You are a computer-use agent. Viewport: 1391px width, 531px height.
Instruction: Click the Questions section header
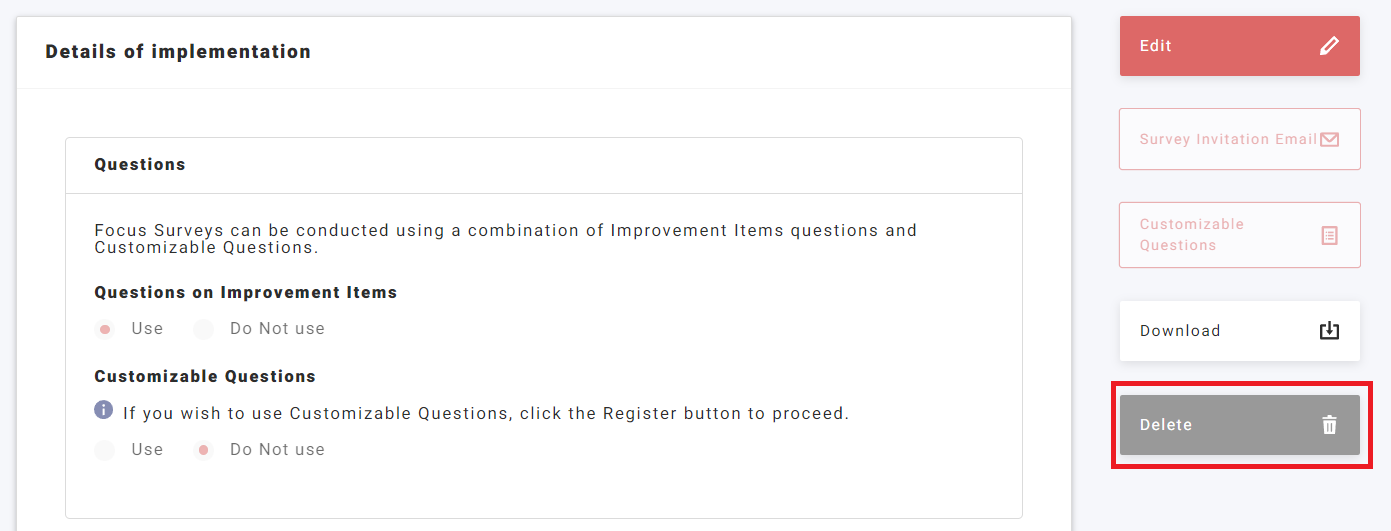(140, 165)
